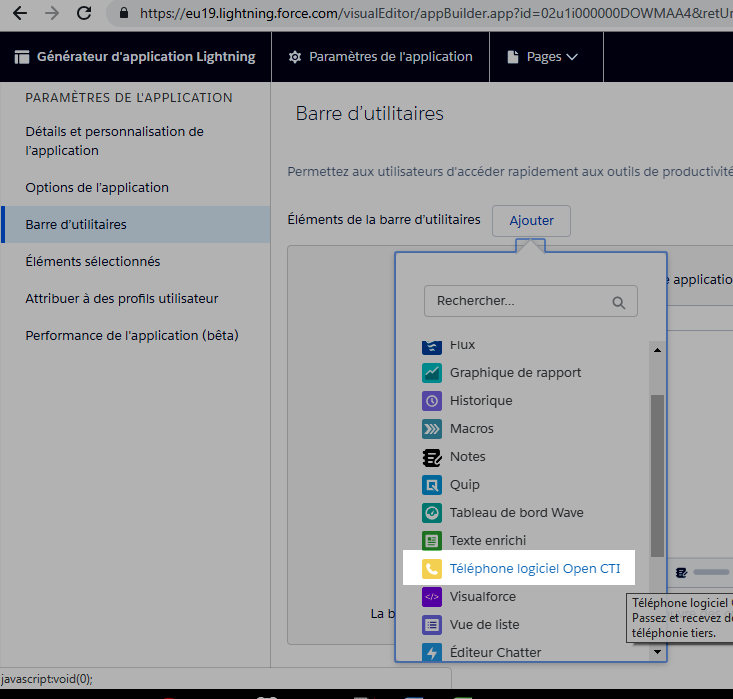This screenshot has height=699, width=733.
Task: Open Performance de l'application (bêta)
Action: (x=132, y=335)
